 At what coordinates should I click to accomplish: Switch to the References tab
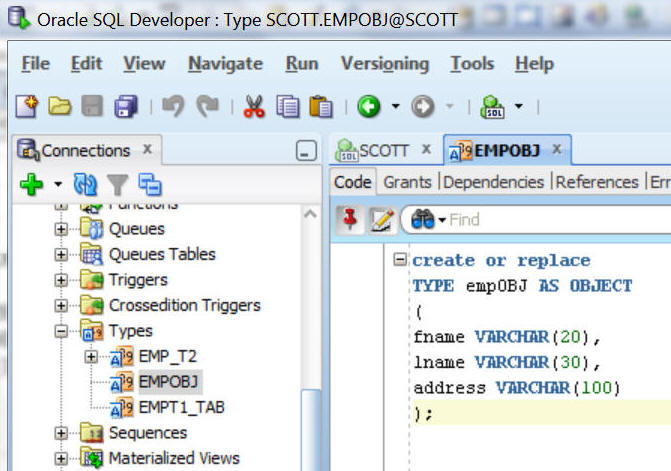tap(597, 182)
